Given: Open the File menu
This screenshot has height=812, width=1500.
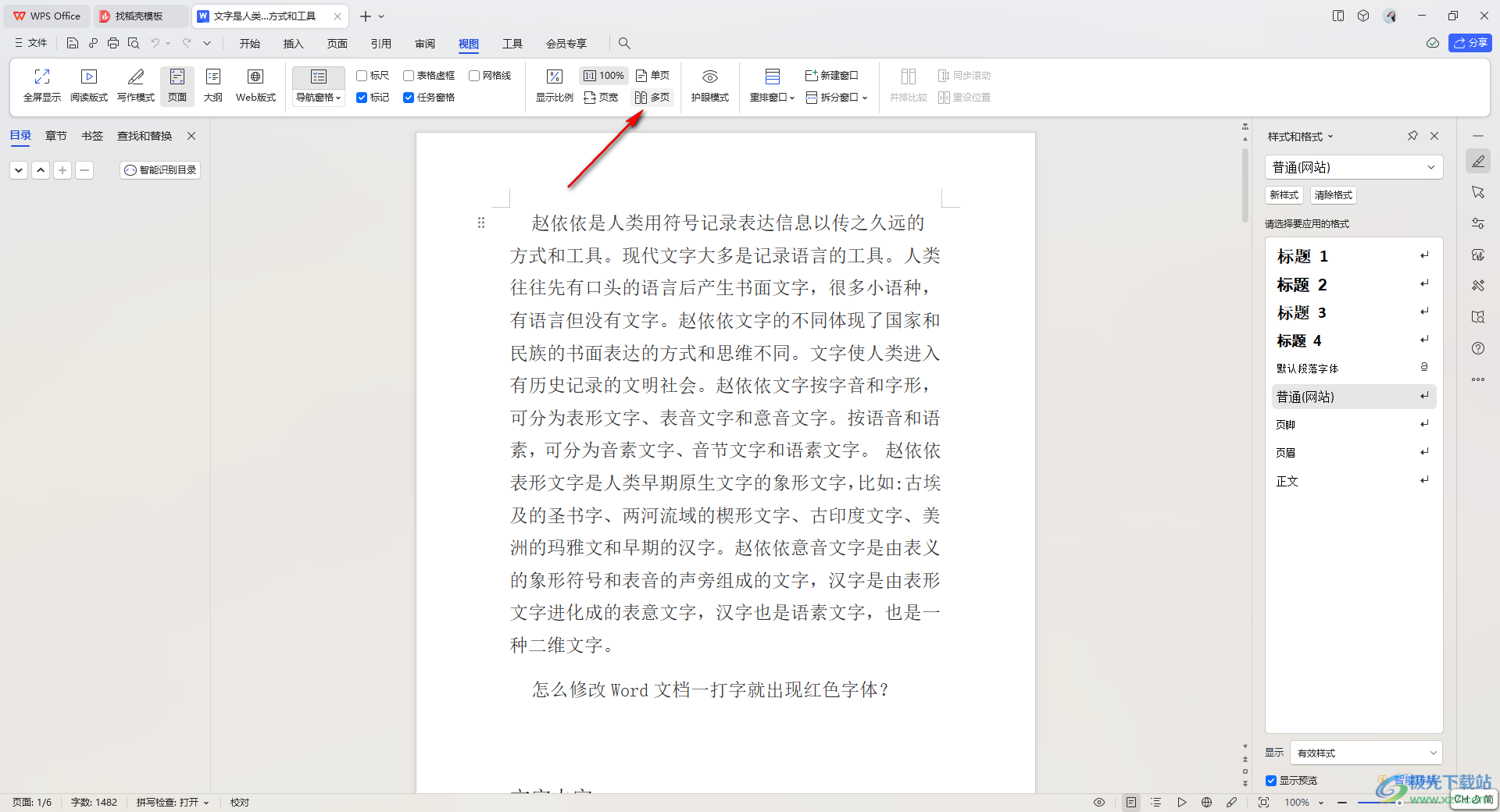Looking at the screenshot, I should click(x=30, y=44).
